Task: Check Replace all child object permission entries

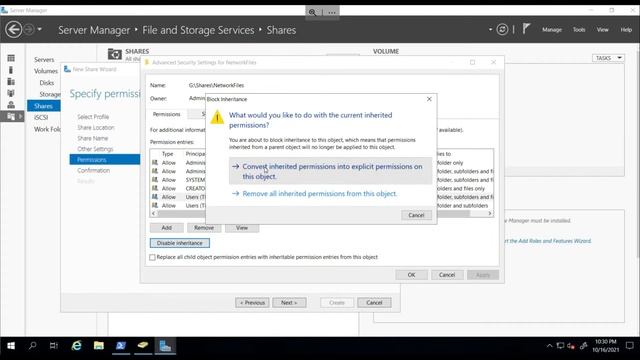Action: point(152,257)
